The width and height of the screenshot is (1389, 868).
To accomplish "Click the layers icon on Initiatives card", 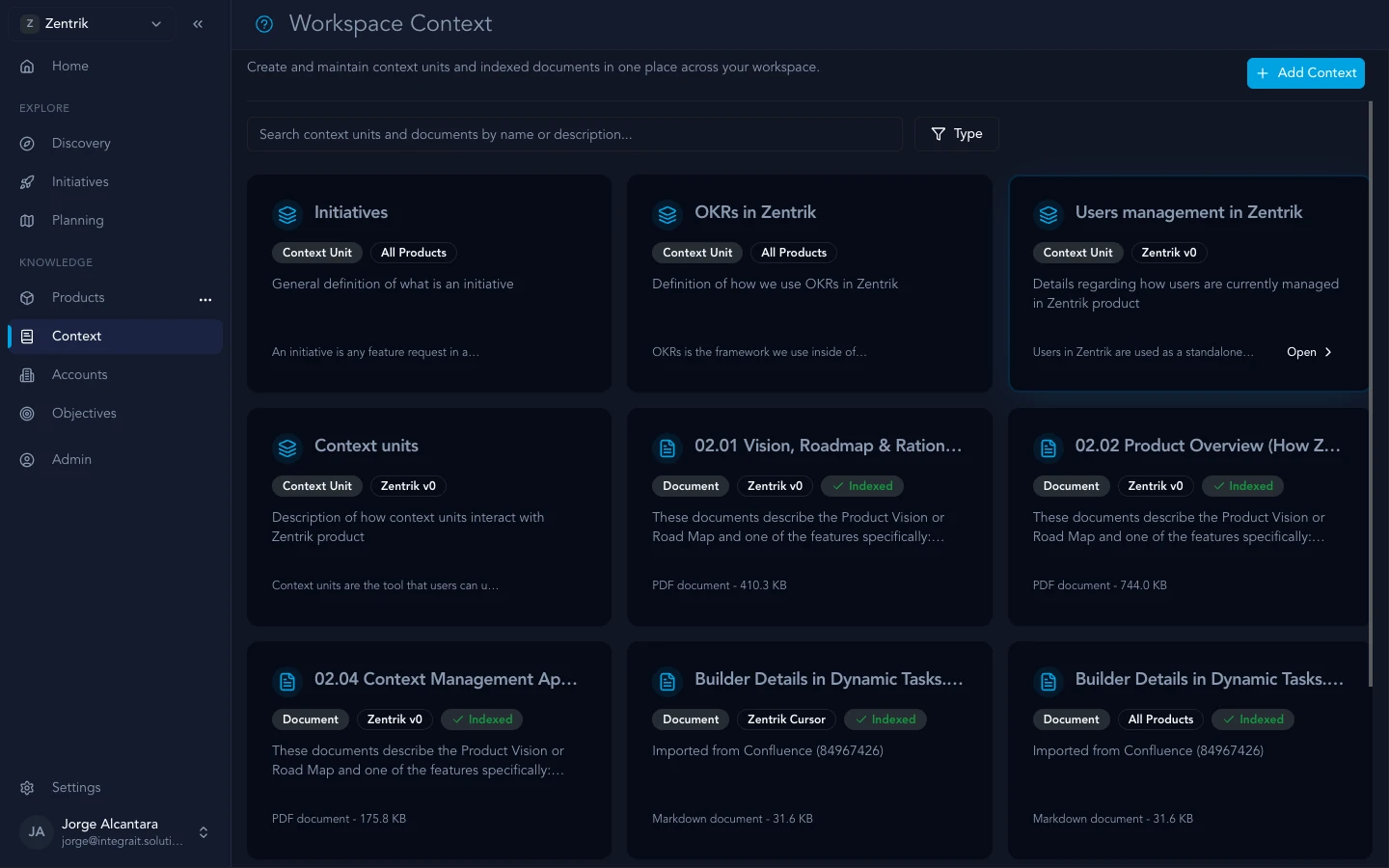I will point(287,214).
